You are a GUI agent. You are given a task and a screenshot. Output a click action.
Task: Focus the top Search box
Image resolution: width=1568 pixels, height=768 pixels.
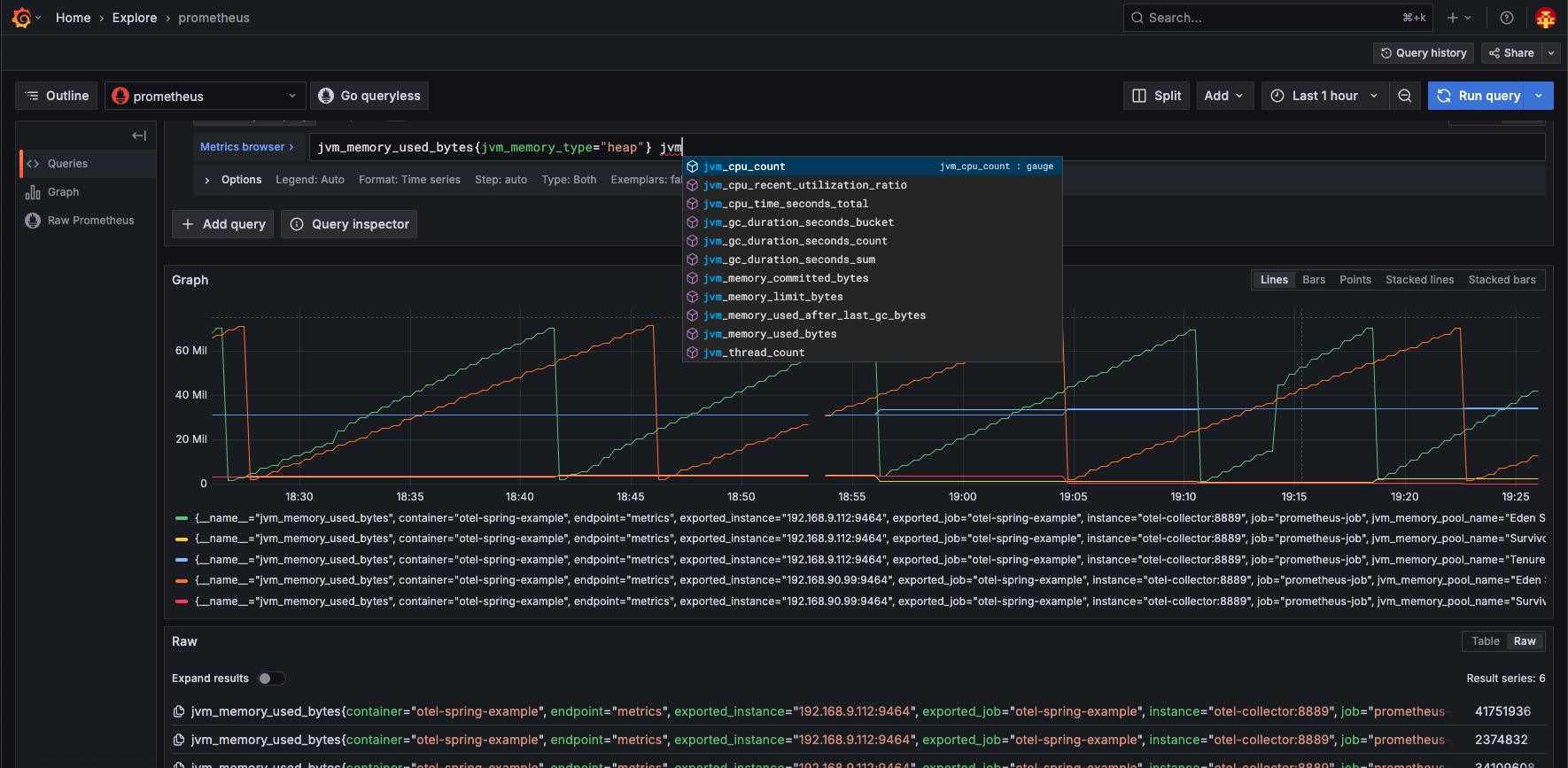point(1278,18)
